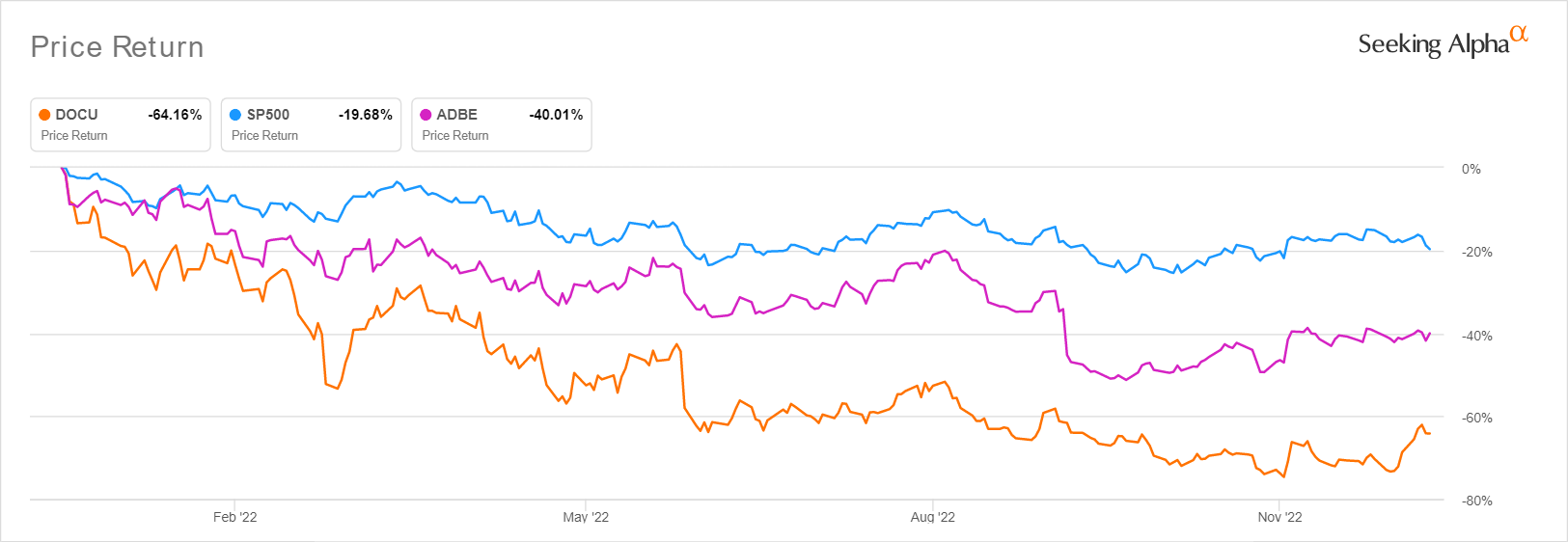Screen dimensions: 1568x542
Task: Click the 0% y-axis label
Action: [x=1471, y=169]
